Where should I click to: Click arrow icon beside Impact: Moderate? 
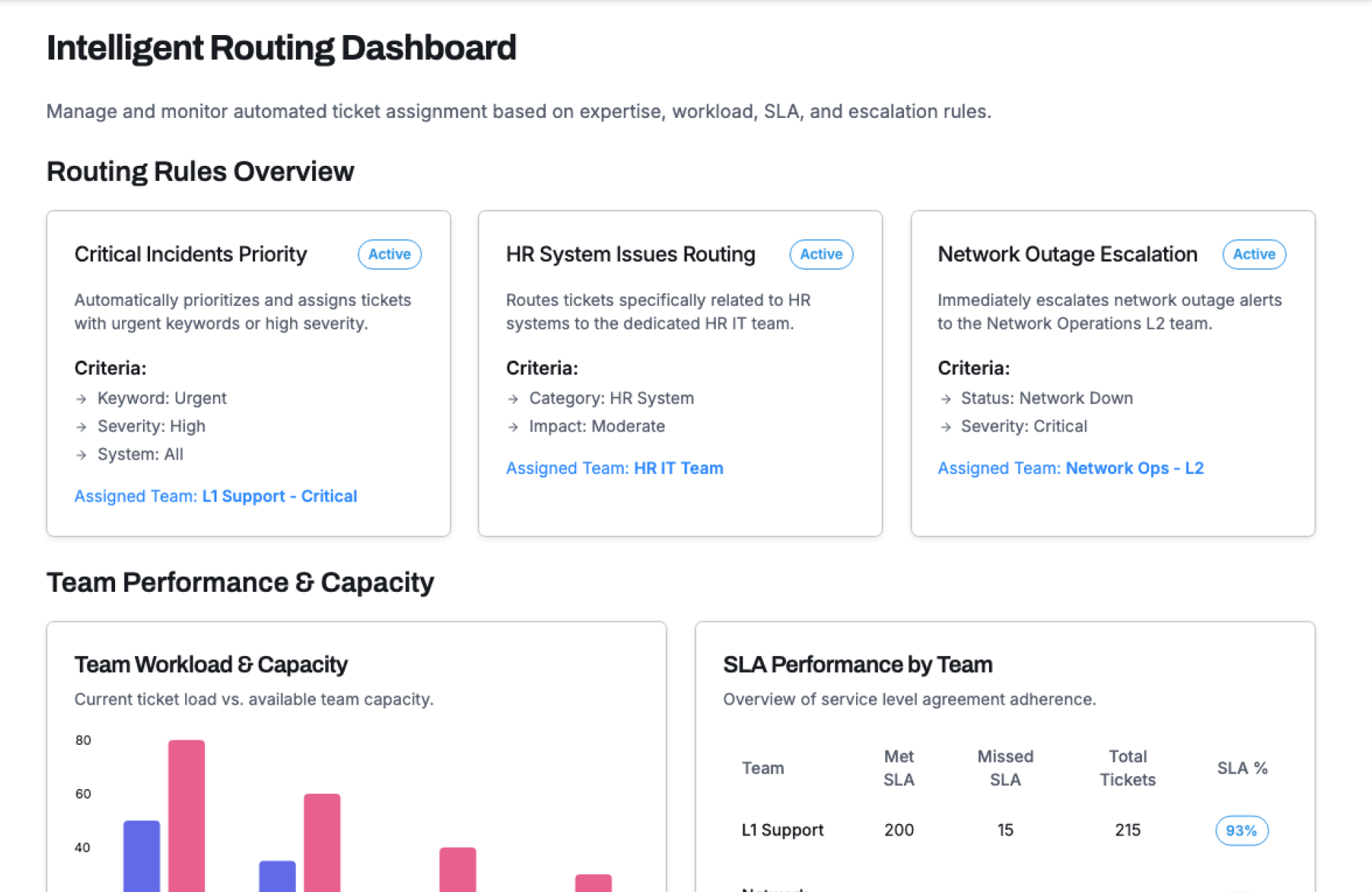click(513, 427)
